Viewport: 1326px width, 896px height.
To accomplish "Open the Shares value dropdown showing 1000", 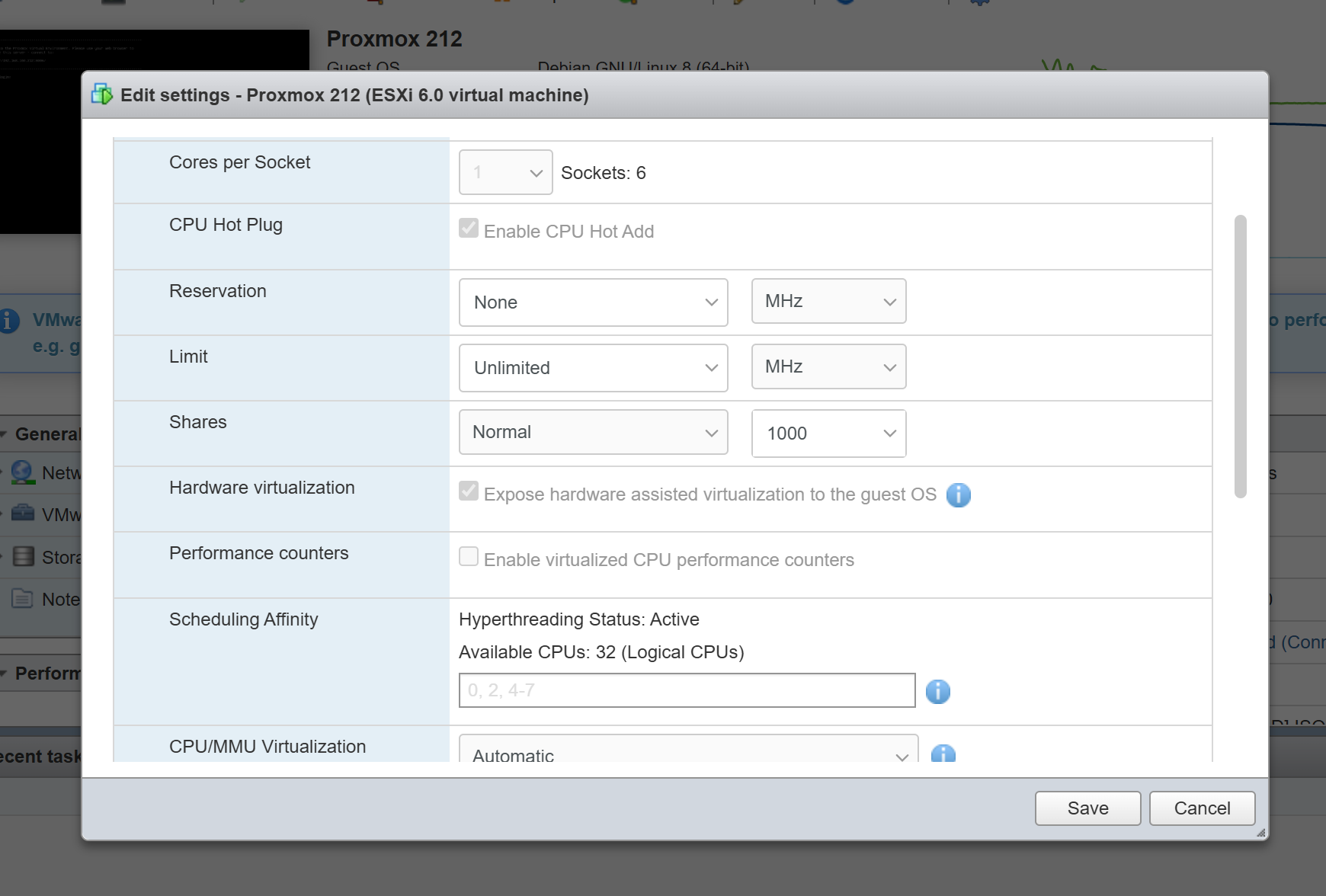I will click(829, 434).
